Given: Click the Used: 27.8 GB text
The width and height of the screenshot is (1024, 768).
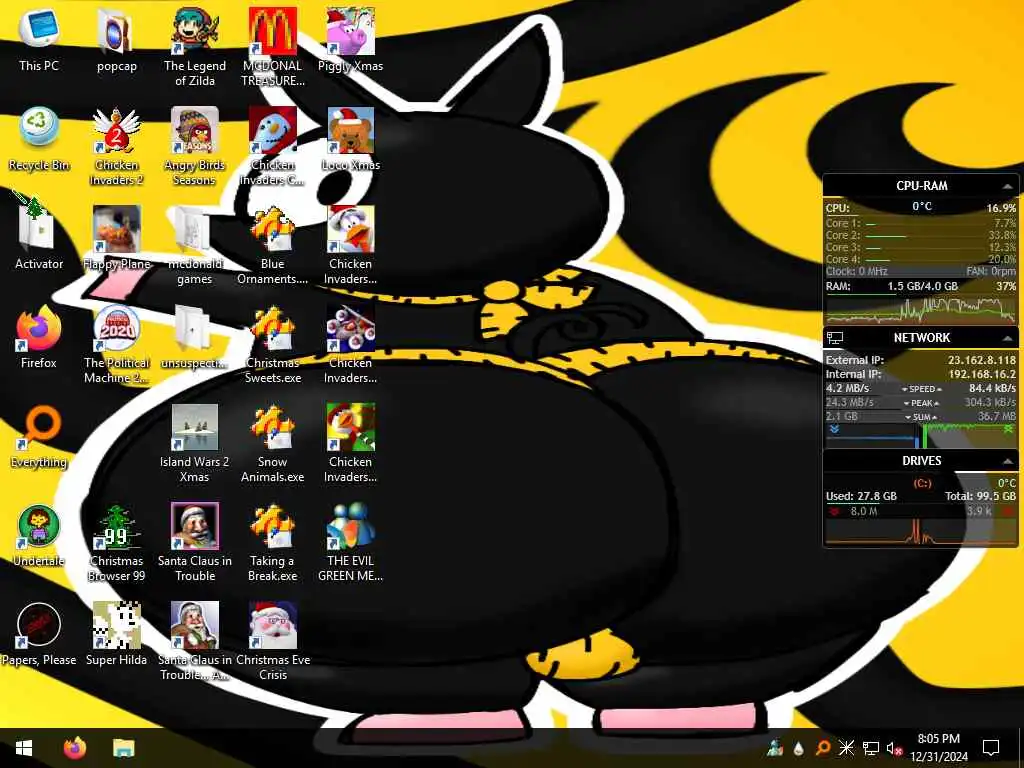Looking at the screenshot, I should pyautogui.click(x=861, y=496).
